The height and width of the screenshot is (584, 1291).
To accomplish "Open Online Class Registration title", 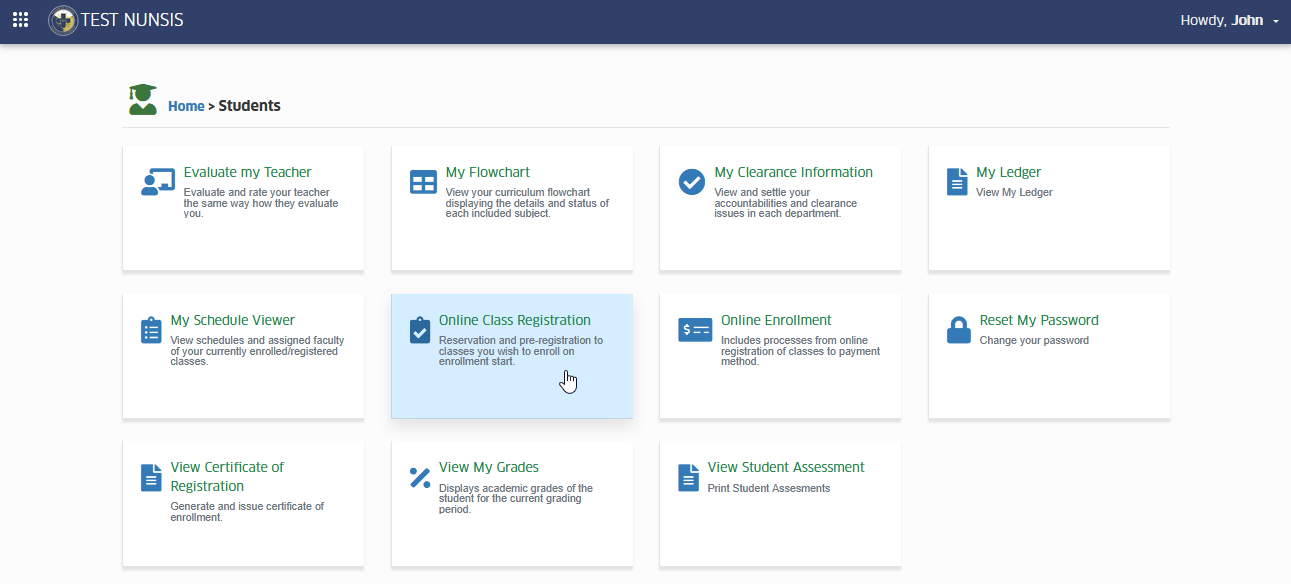I will pyautogui.click(x=515, y=320).
